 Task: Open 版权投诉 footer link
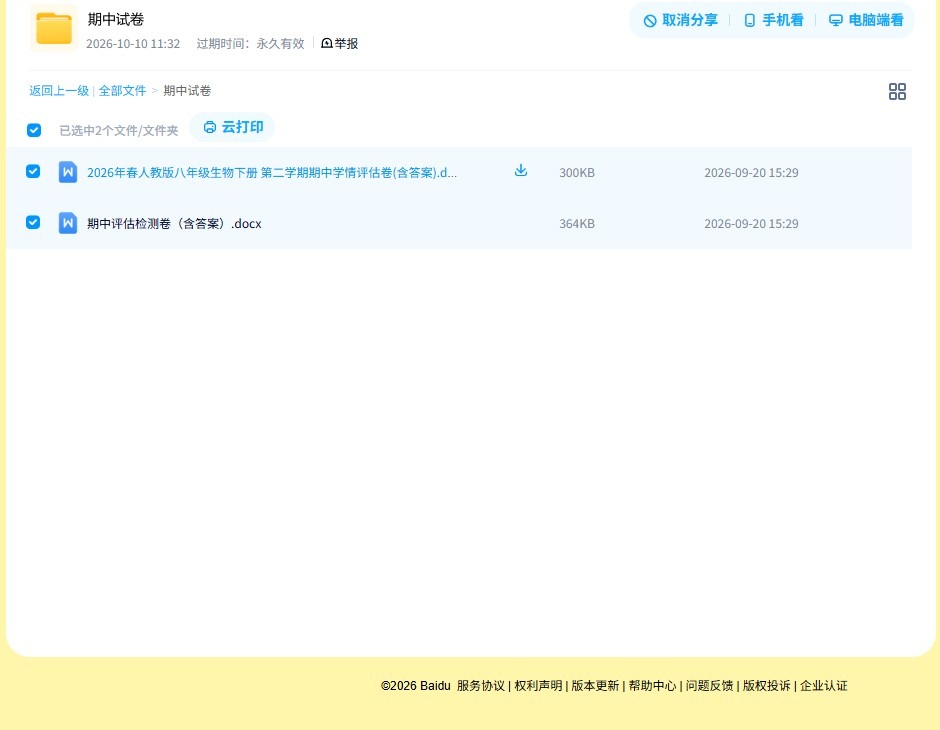(x=766, y=686)
